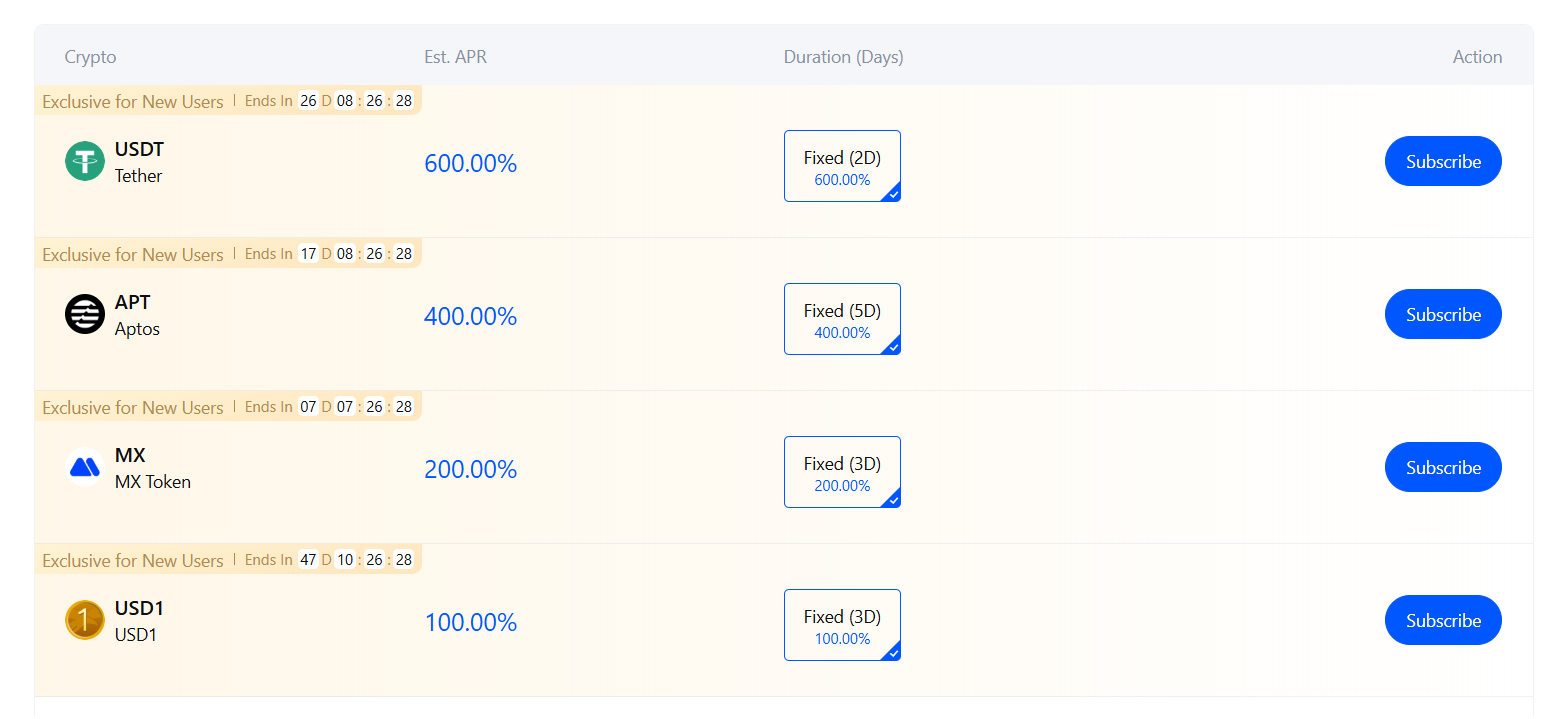Subscribe to the USD1 product
The height and width of the screenshot is (719, 1552).
tap(1443, 620)
